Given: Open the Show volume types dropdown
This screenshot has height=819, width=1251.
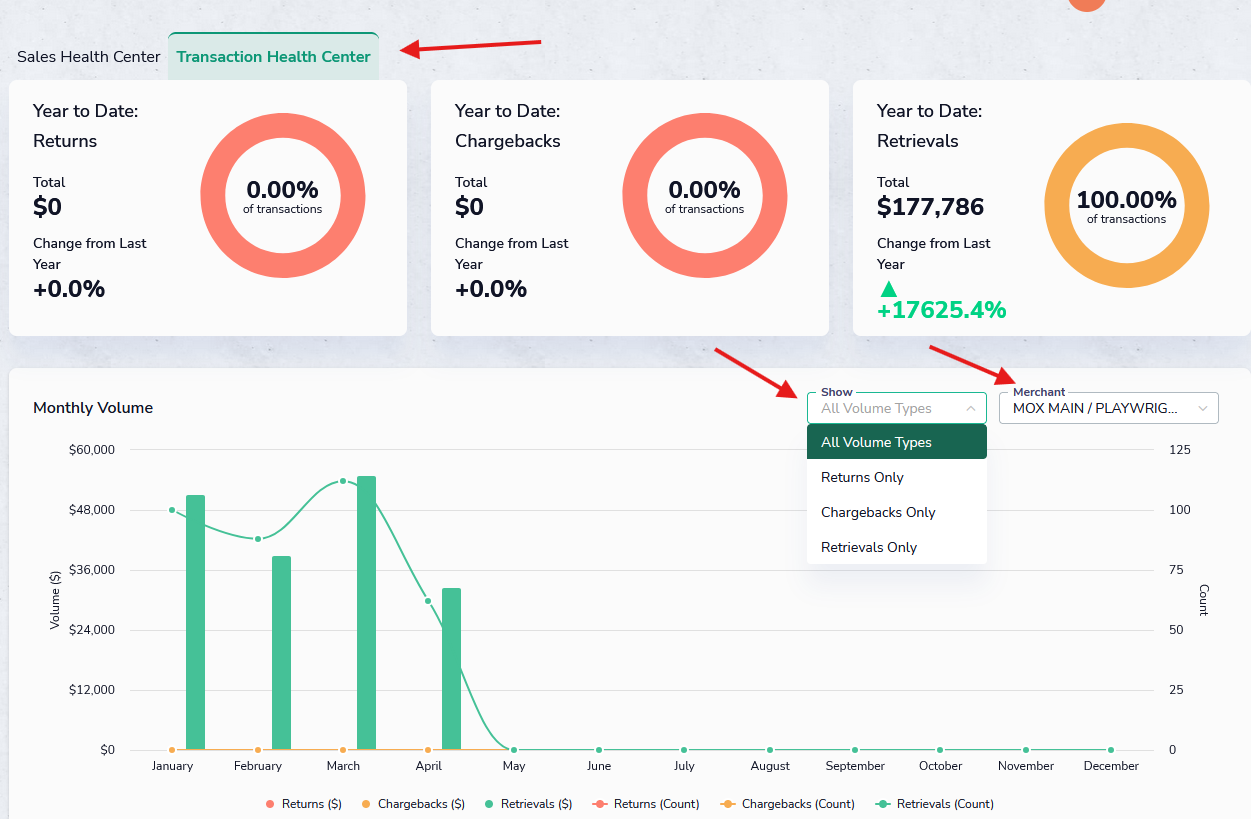Looking at the screenshot, I should point(896,408).
